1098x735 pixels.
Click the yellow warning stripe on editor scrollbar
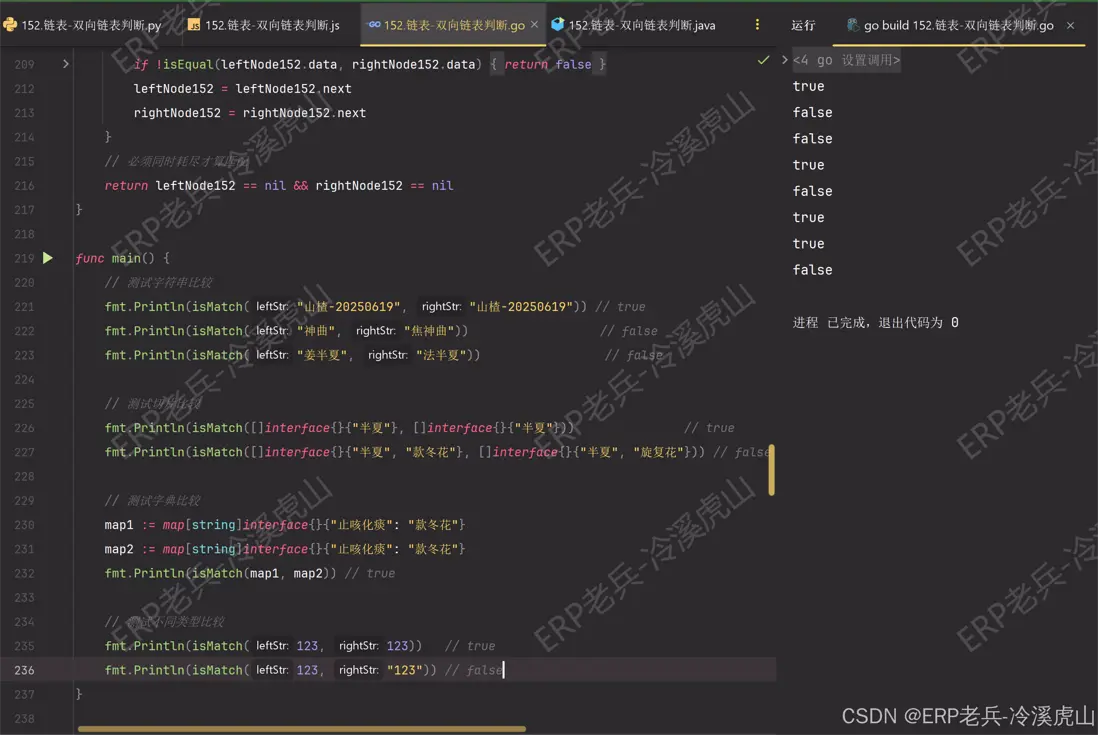click(x=771, y=469)
